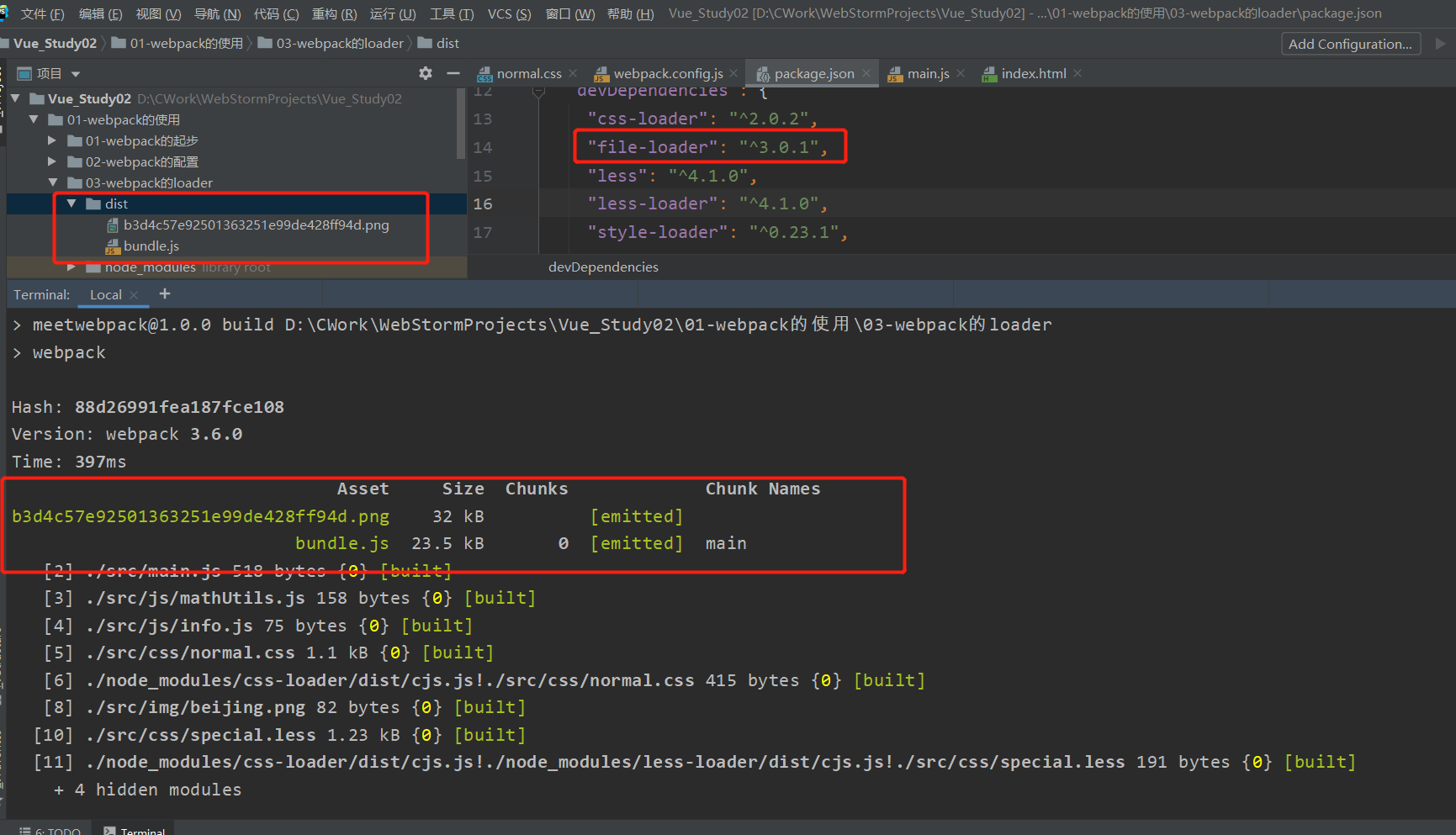Expand the 02-webpack的配置 folder
Image resolution: width=1456 pixels, height=835 pixels.
coord(52,161)
